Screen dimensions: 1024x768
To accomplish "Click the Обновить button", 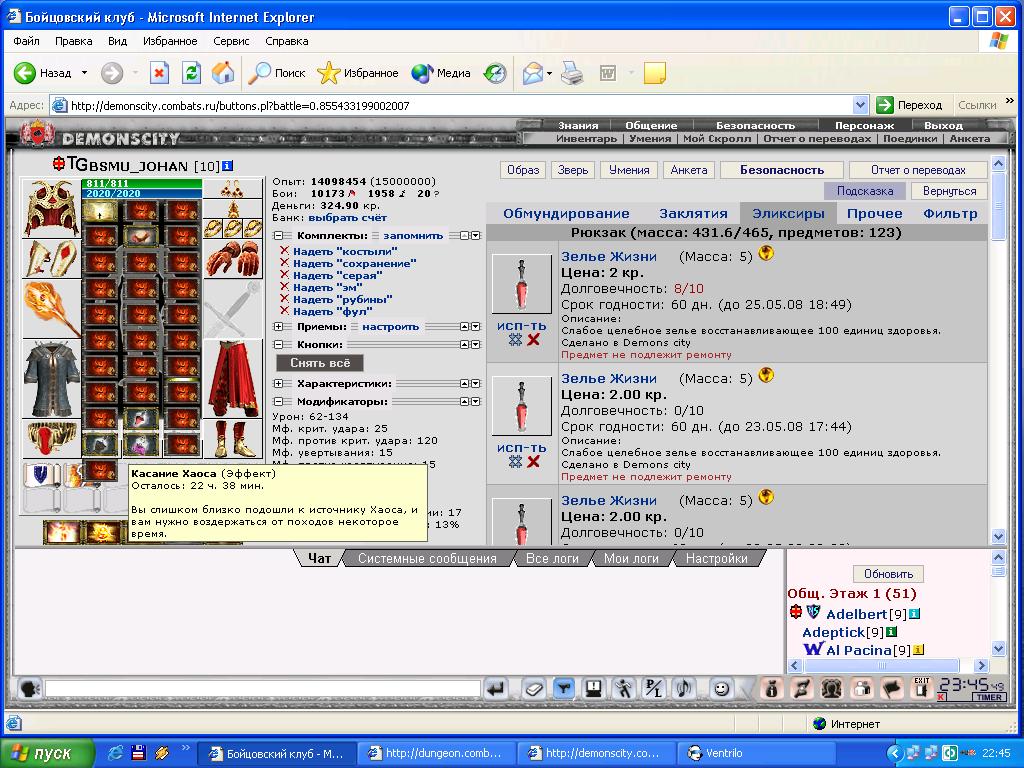I will click(x=888, y=573).
